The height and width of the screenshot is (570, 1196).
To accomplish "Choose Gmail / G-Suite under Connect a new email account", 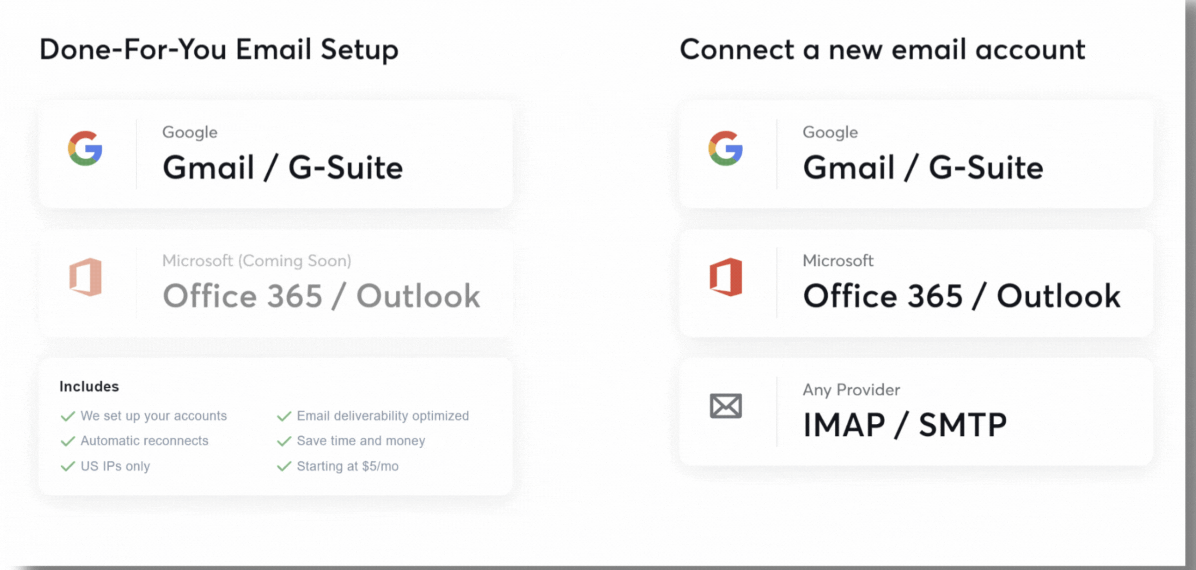I will [916, 153].
